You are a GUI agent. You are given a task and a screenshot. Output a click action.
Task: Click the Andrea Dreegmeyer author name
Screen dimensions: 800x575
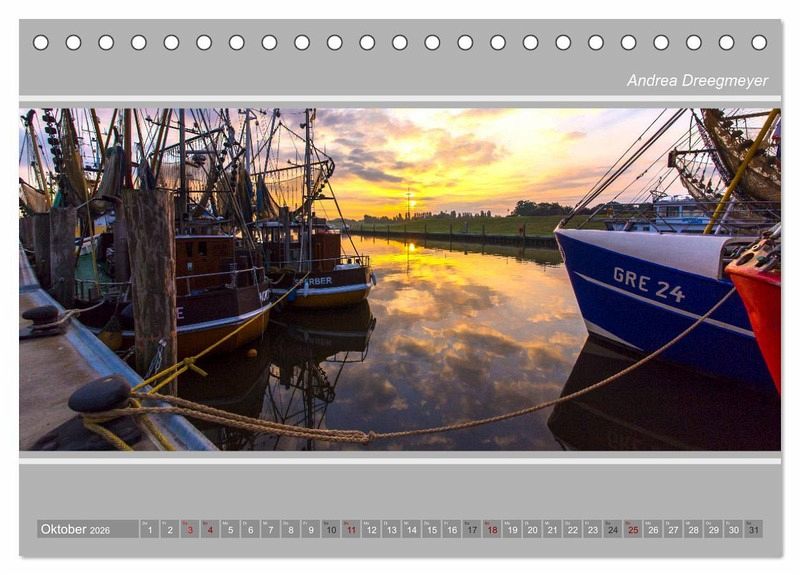pyautogui.click(x=697, y=81)
